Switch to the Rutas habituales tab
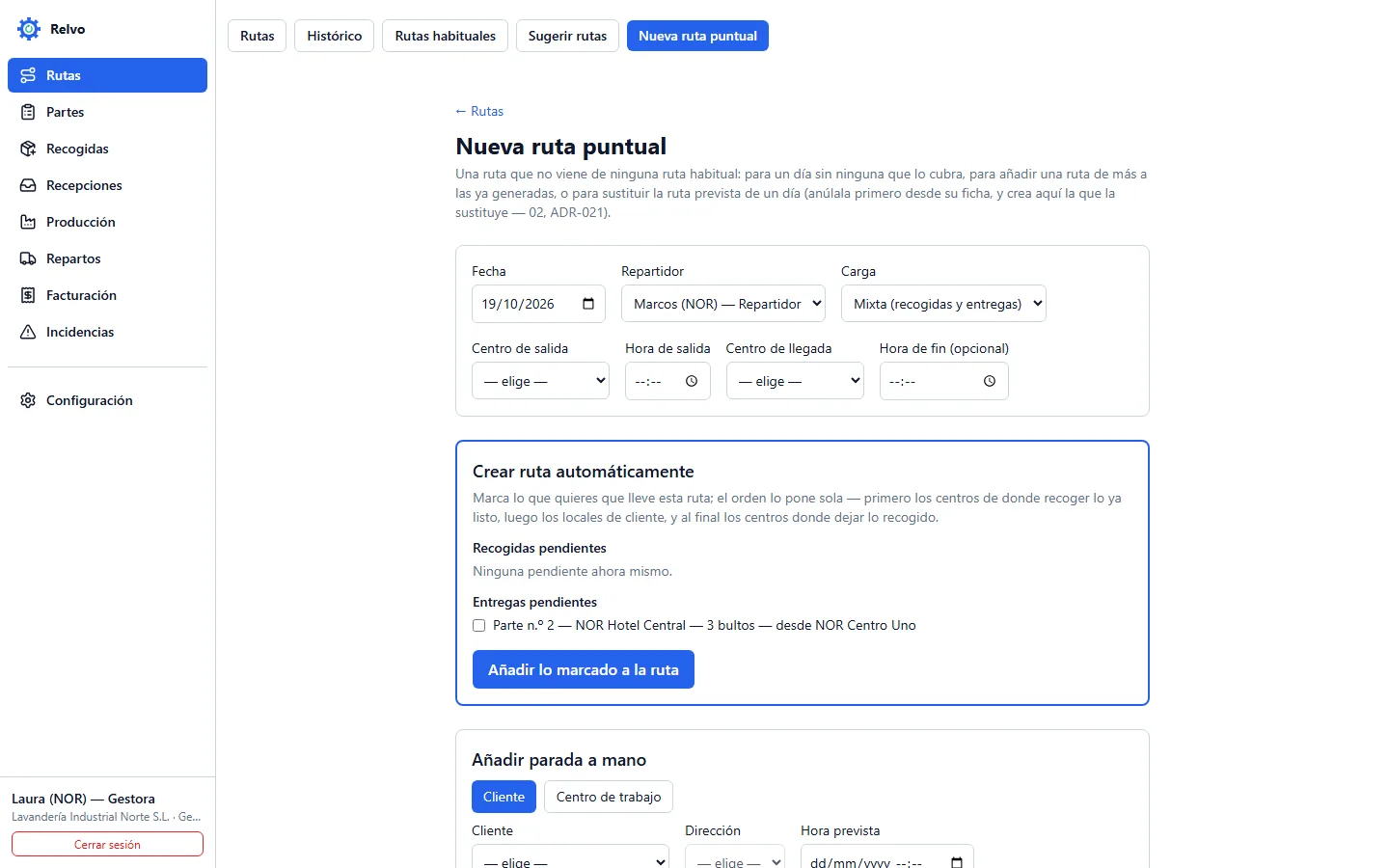 [446, 36]
